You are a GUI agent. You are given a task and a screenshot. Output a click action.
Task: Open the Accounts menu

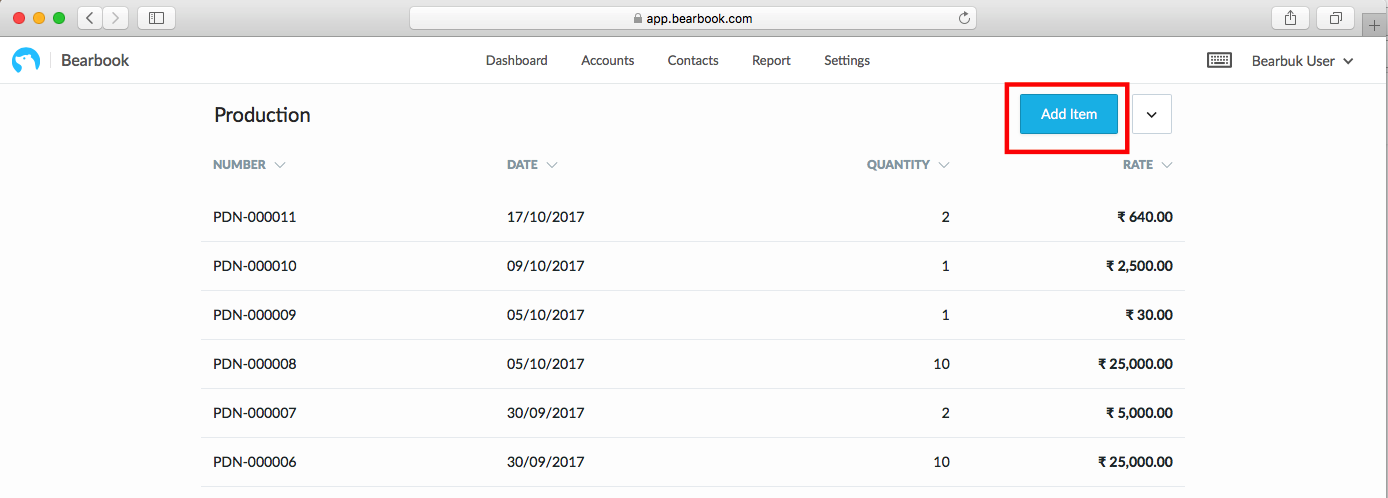608,60
